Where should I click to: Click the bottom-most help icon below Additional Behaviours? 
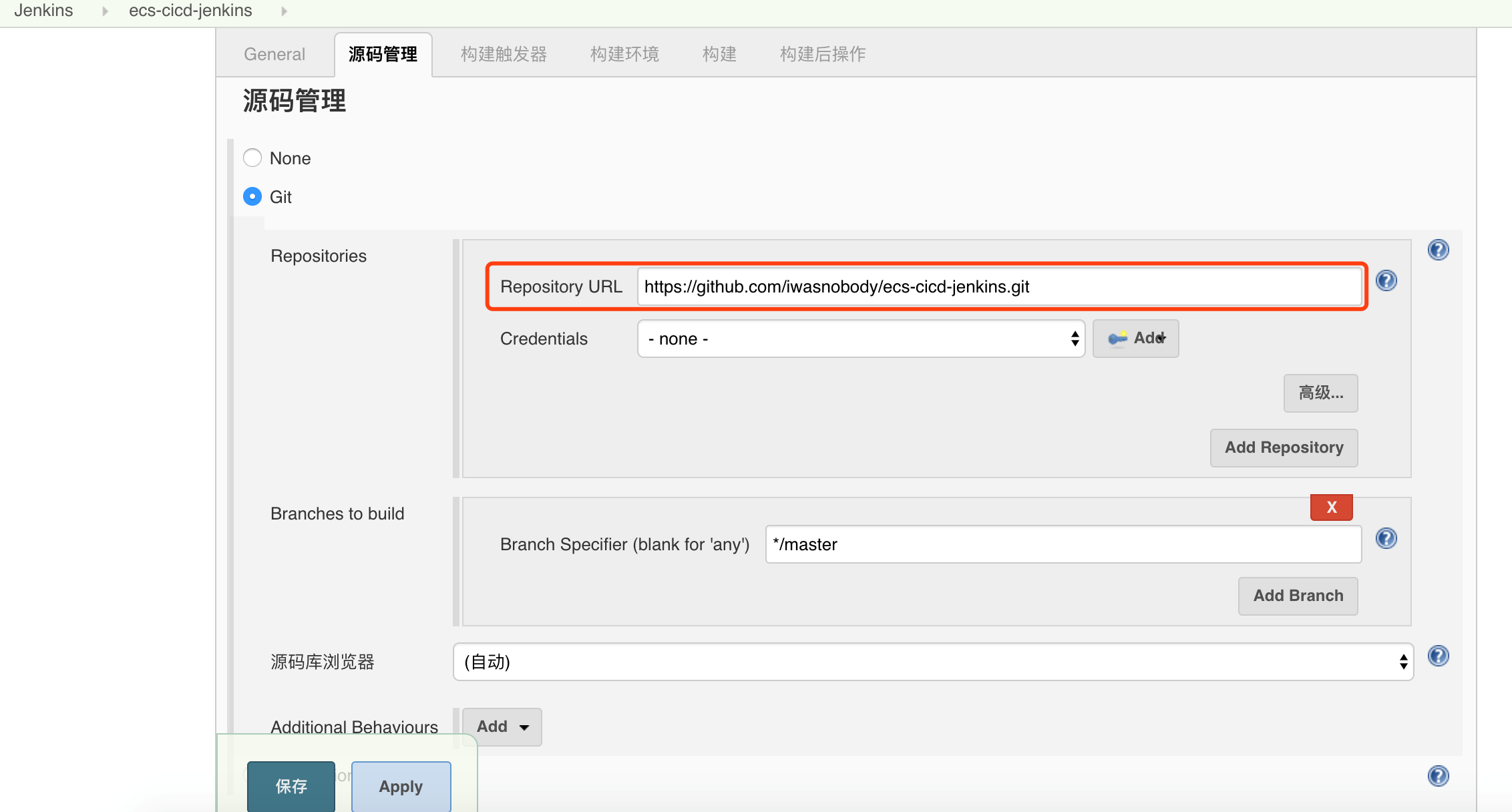tap(1438, 776)
